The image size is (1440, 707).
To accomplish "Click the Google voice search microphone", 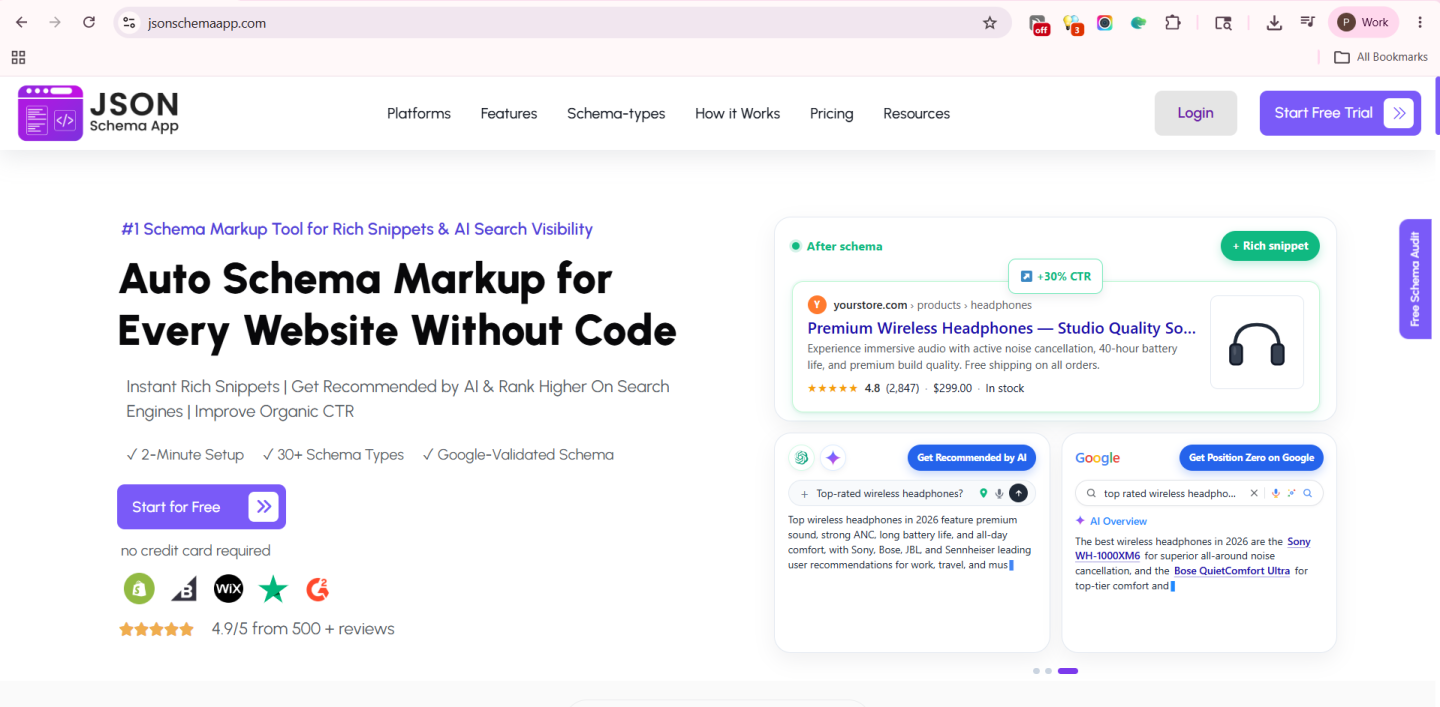I will [1275, 493].
